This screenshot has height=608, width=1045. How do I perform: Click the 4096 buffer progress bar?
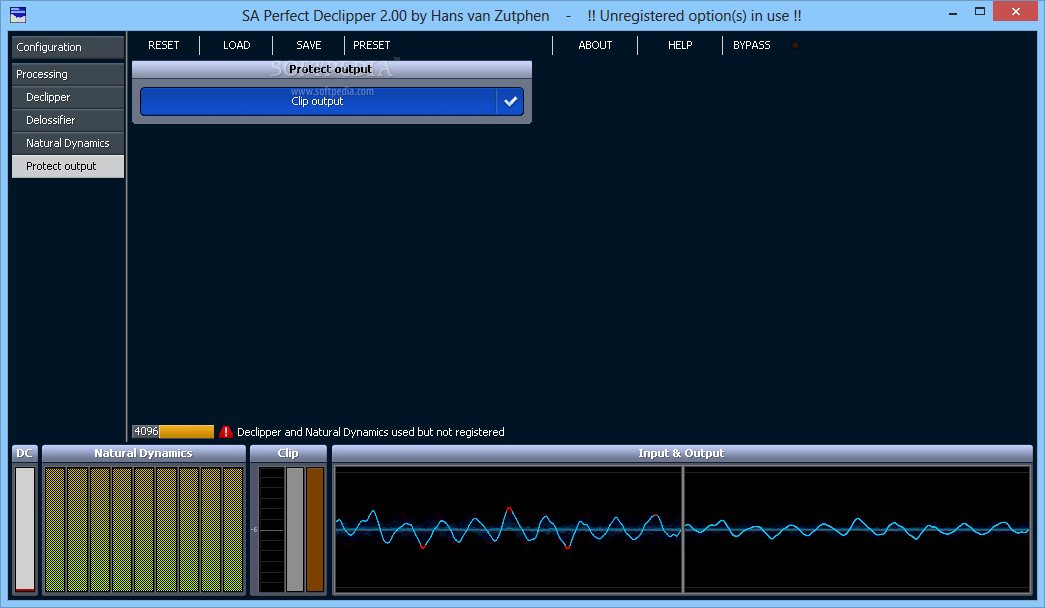coord(173,432)
